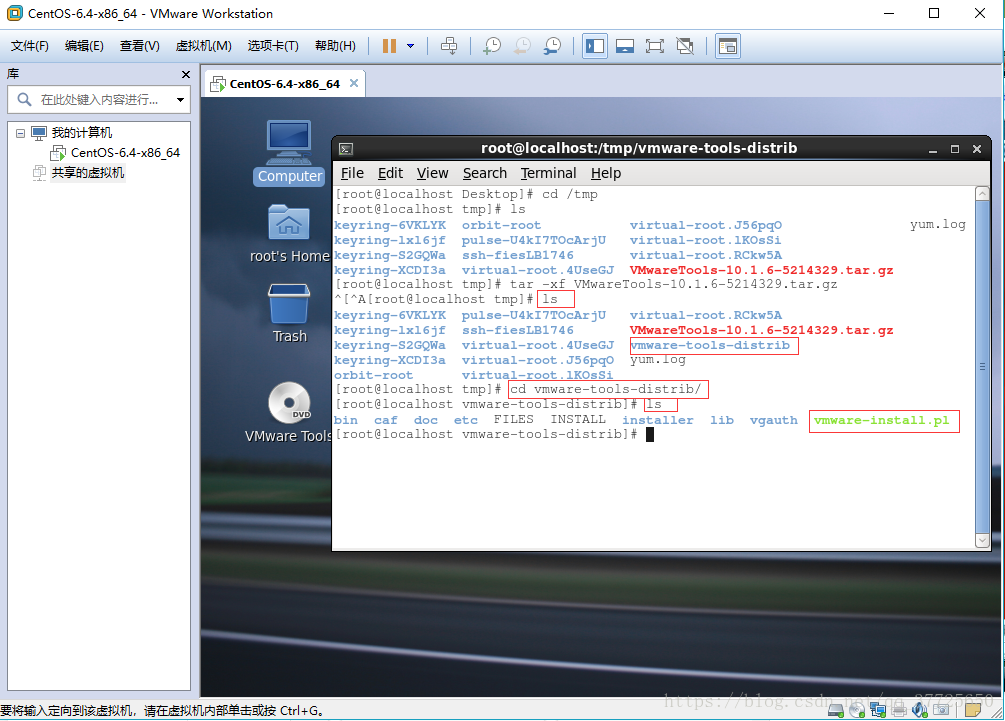
Task: Open the power options dropdown arrow
Action: pyautogui.click(x=410, y=46)
